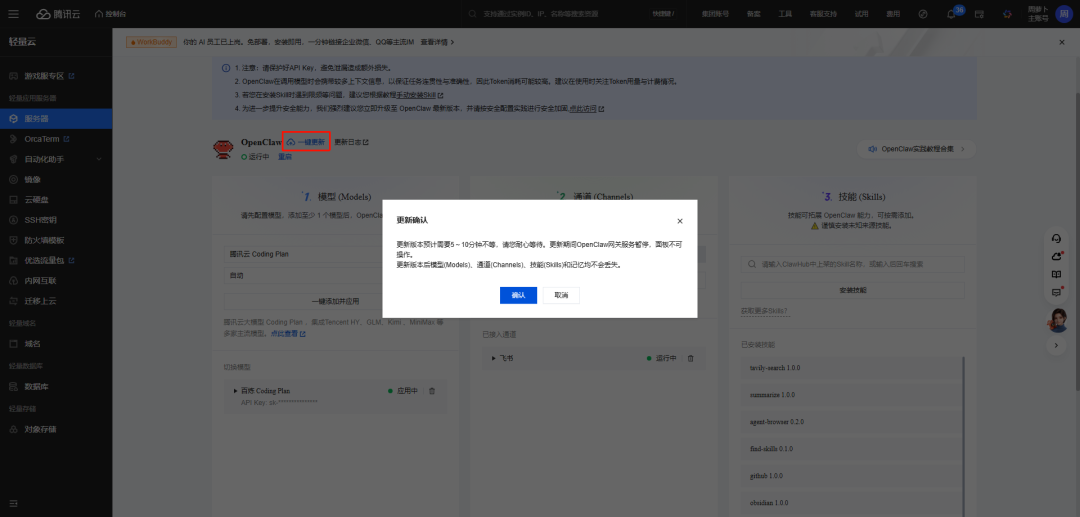
Task: Open the headset customer service floating icon
Action: click(1056, 238)
